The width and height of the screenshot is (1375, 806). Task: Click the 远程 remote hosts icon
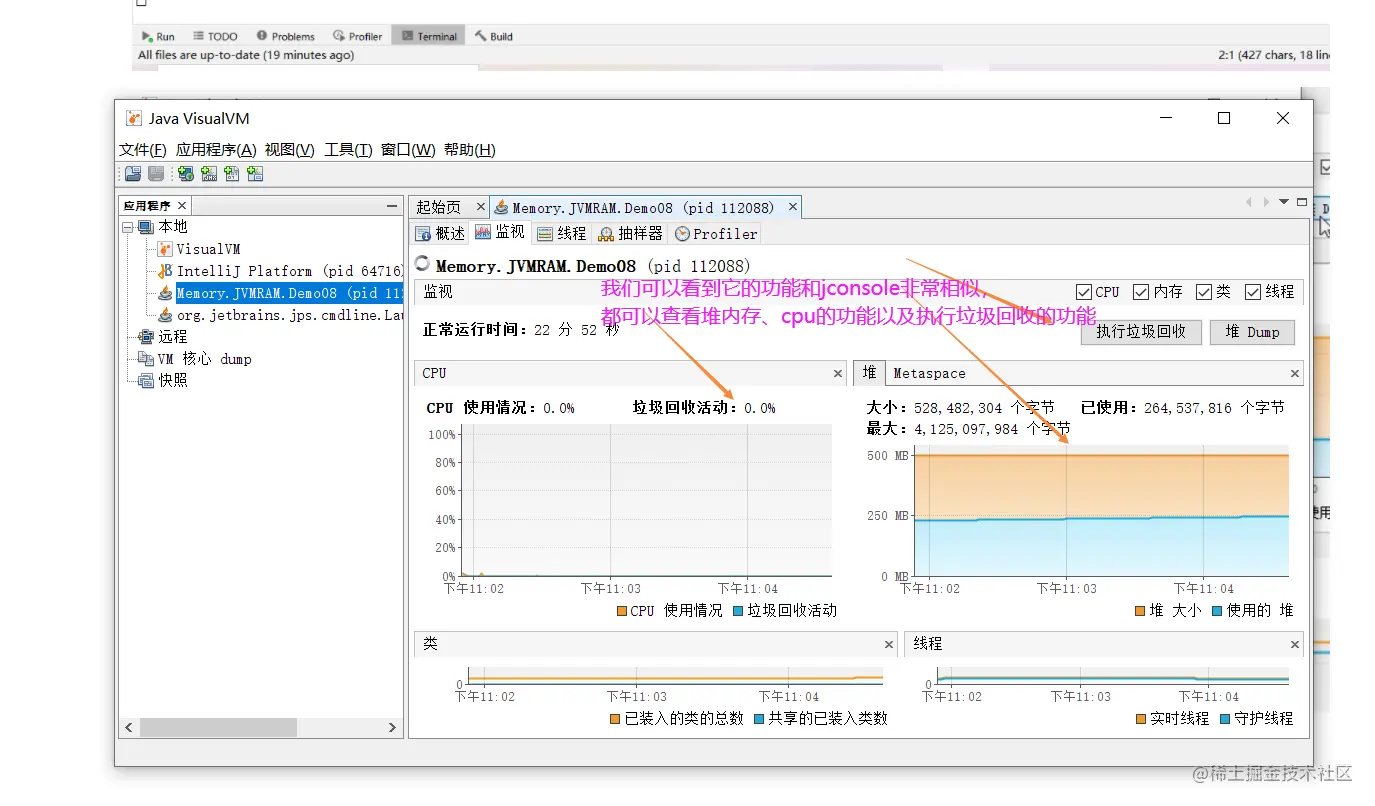pos(146,337)
